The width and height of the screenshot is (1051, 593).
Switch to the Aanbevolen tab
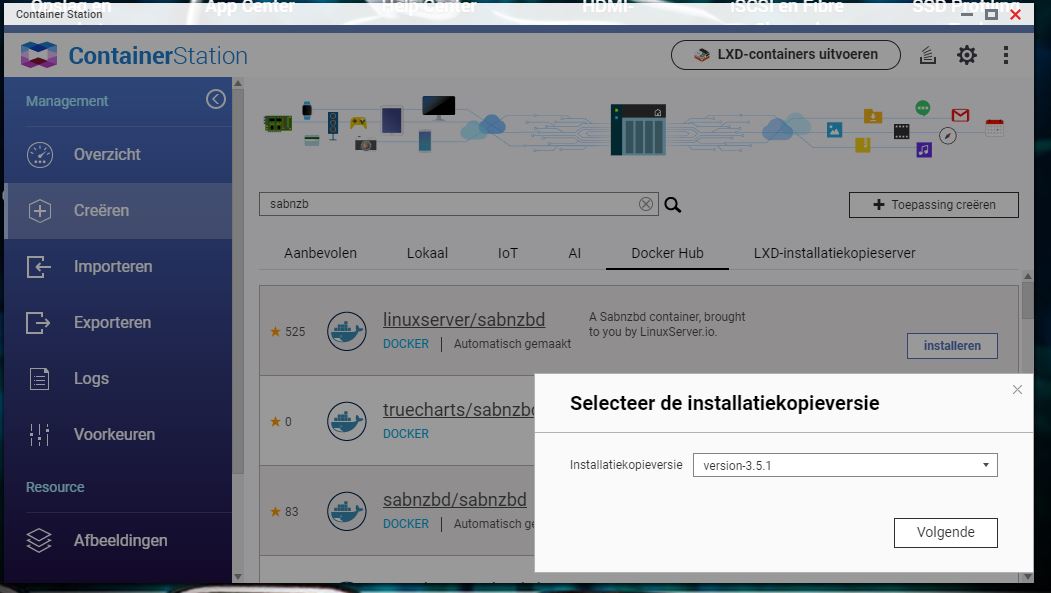(x=319, y=253)
